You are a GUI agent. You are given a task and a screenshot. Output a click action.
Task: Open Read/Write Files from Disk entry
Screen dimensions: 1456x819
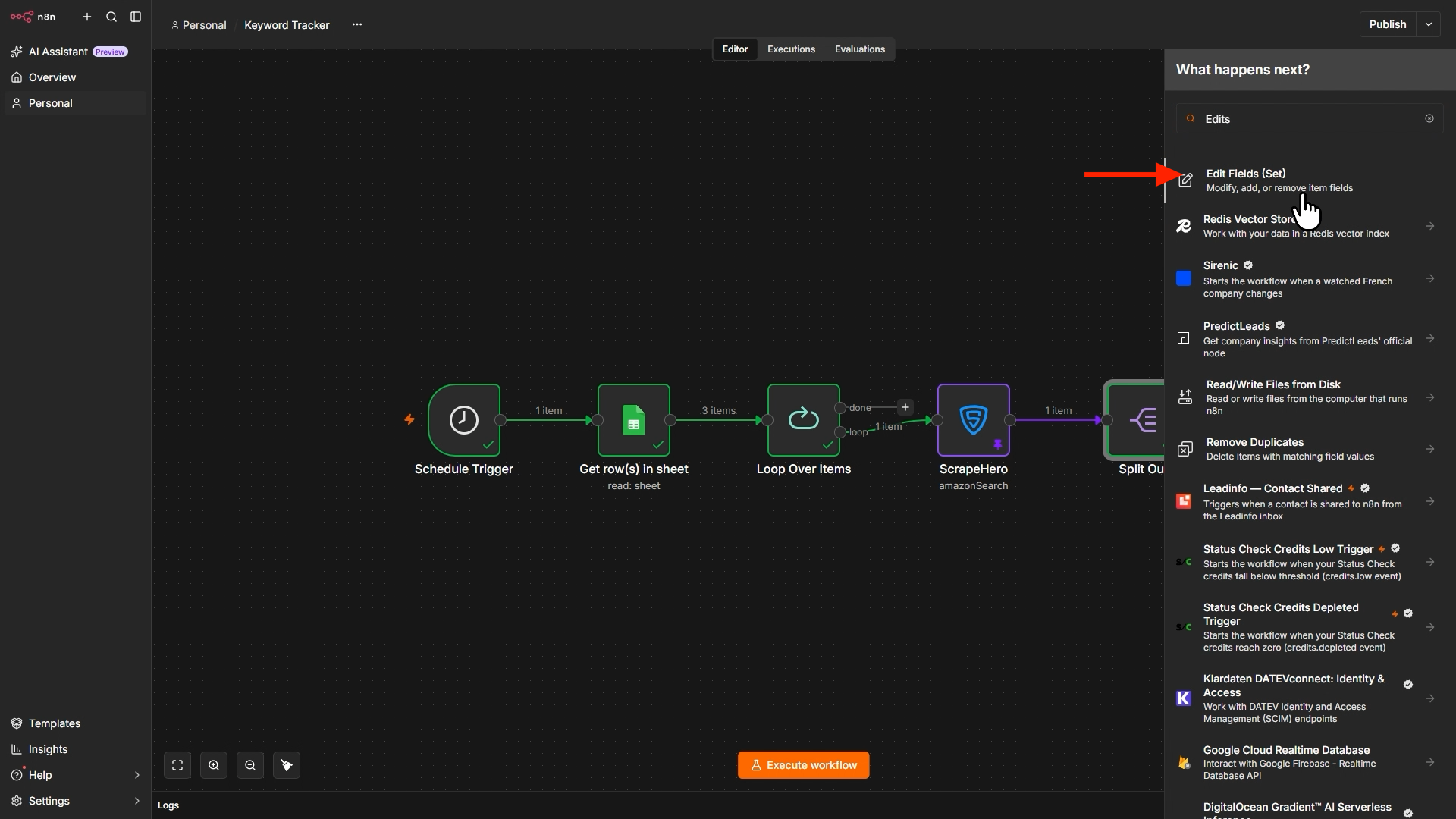pos(1310,397)
